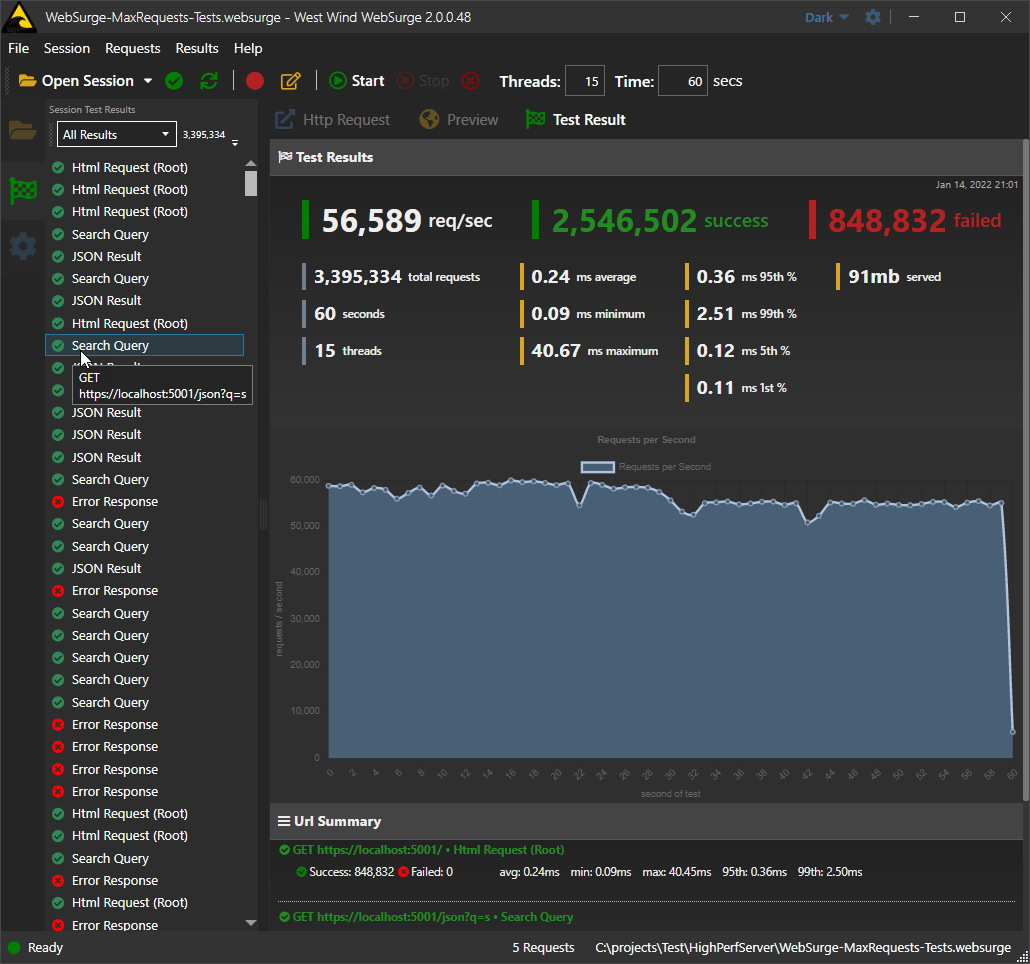
Task: Click the Stop test button
Action: [424, 81]
